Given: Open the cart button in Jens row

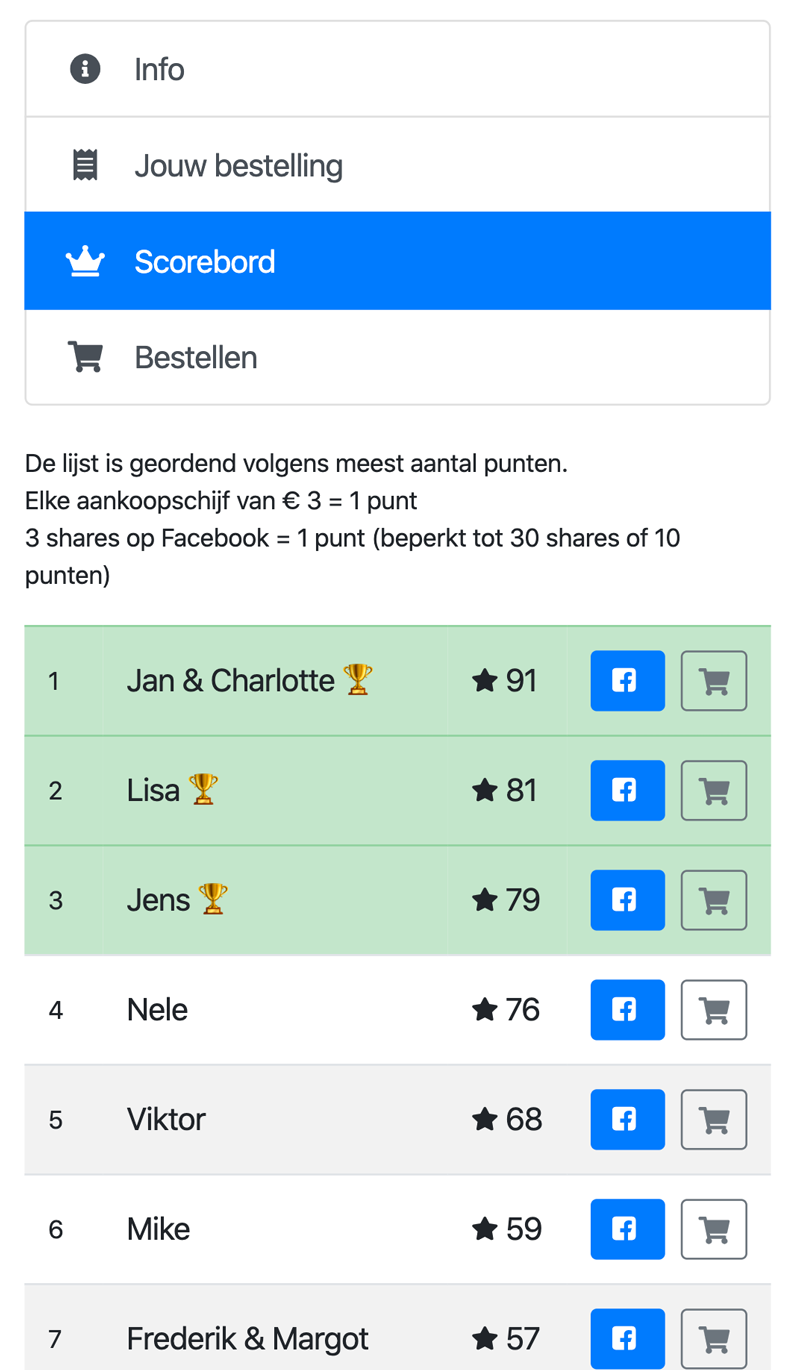Looking at the screenshot, I should [714, 900].
